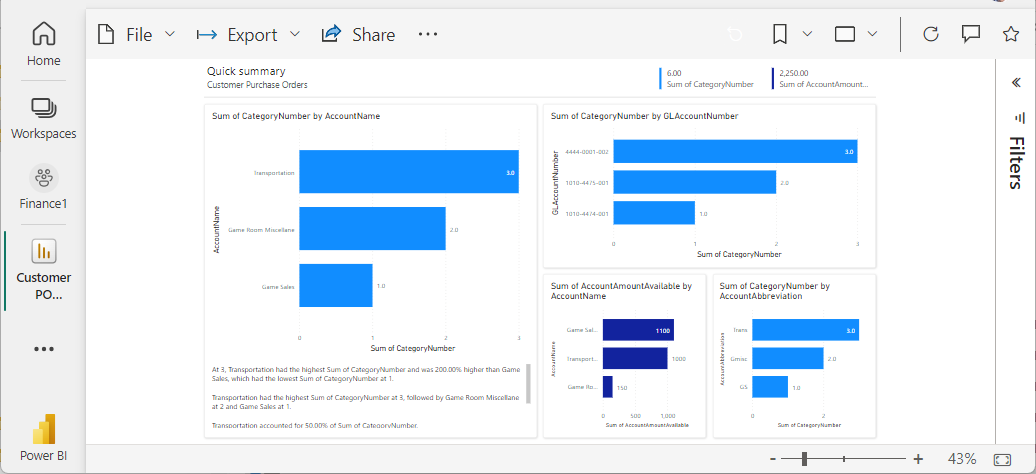Open more options ellipsis in toolbar
The image size is (1036, 474).
click(428, 34)
